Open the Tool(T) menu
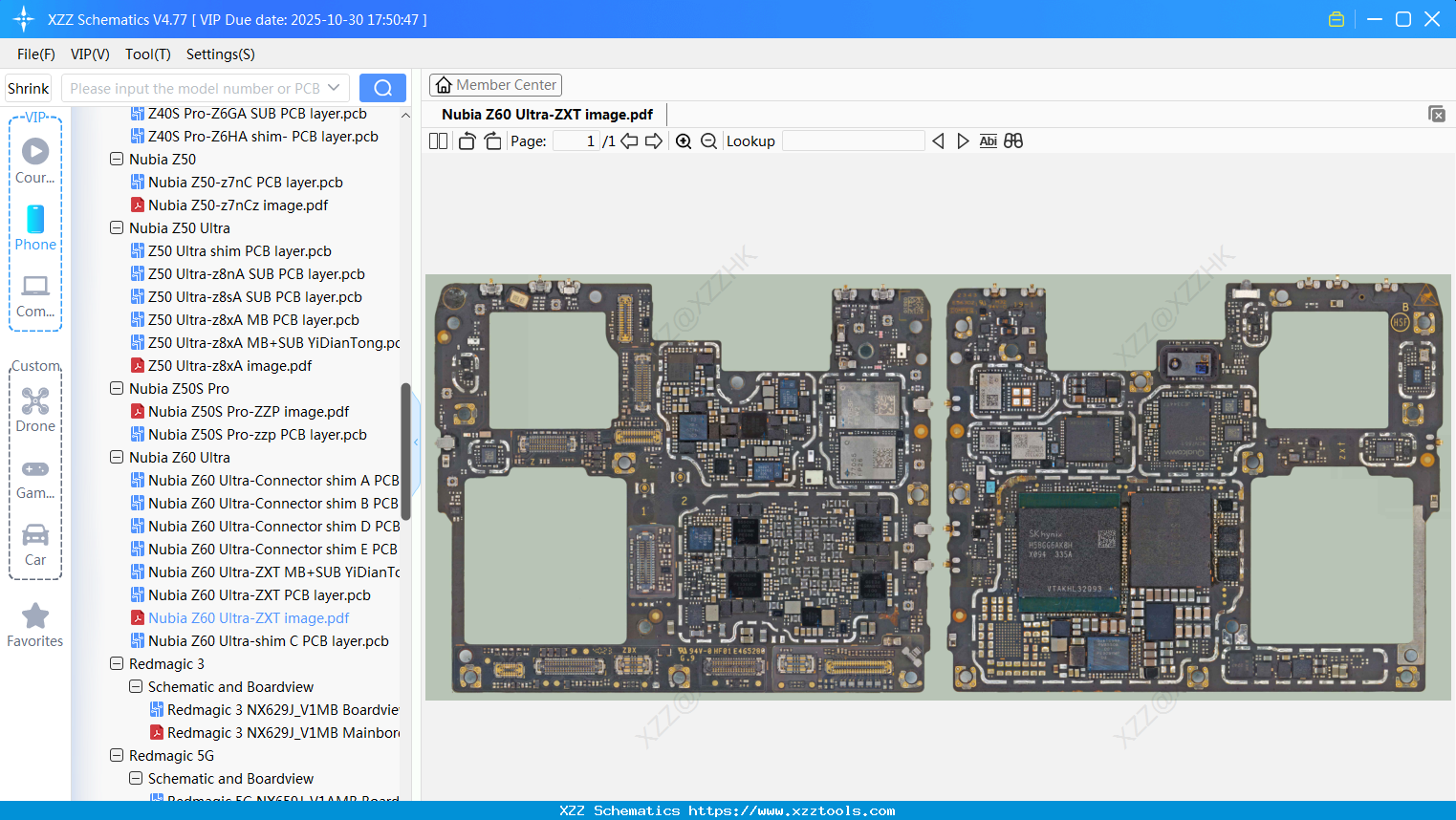Screen dimensions: 1456x820 click(147, 54)
